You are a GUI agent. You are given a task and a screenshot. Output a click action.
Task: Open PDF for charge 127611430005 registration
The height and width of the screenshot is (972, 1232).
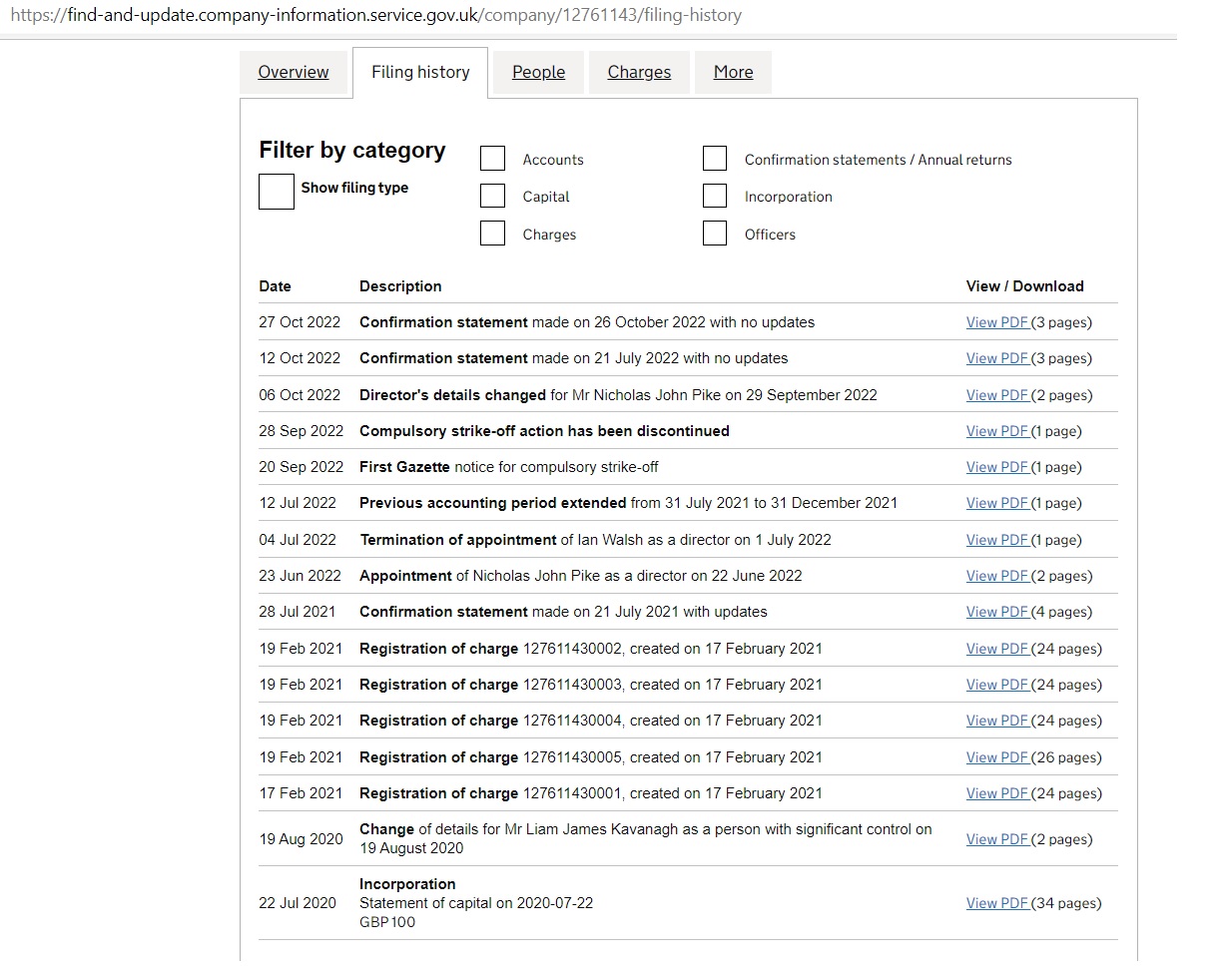996,757
